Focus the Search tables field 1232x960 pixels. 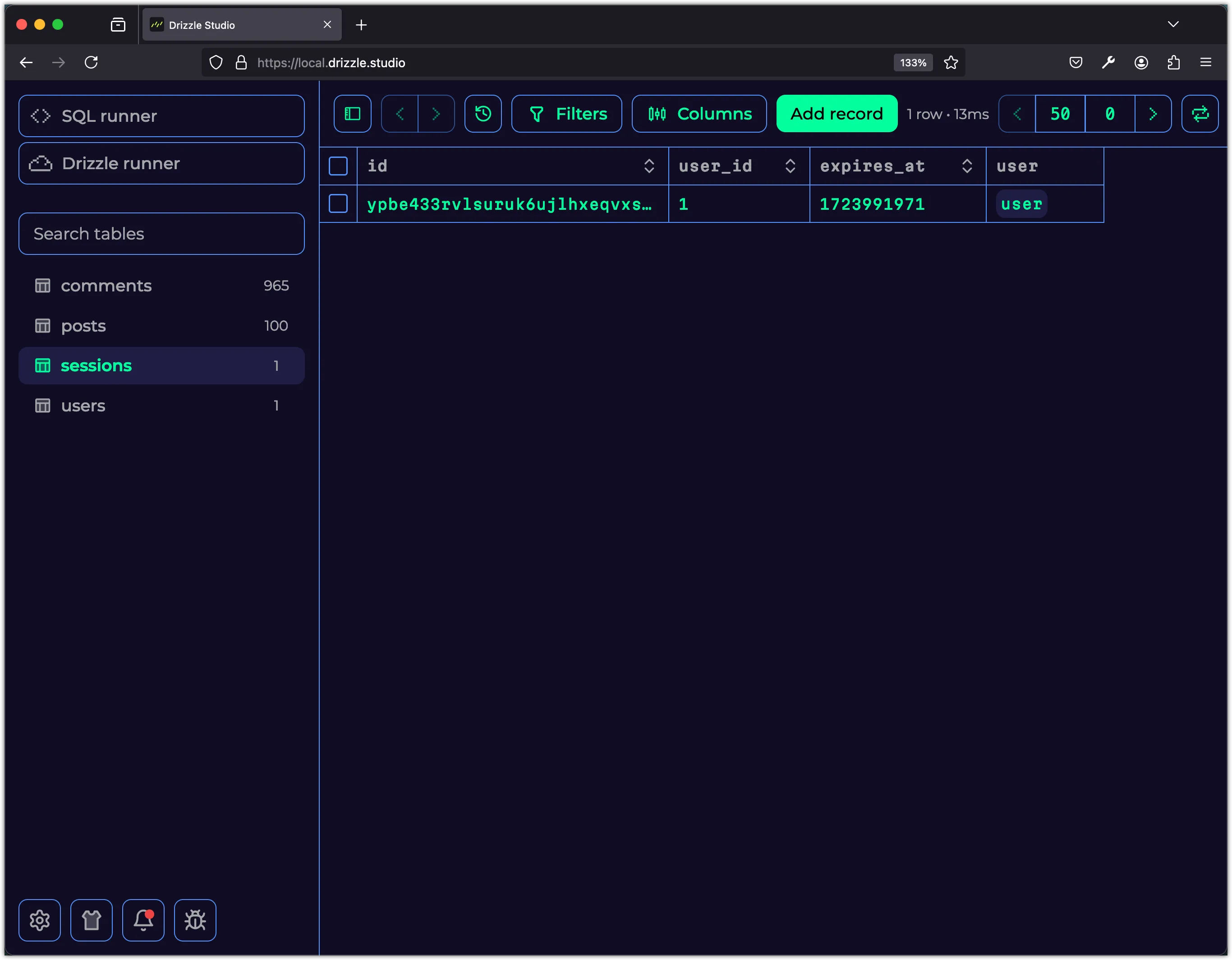(x=161, y=234)
